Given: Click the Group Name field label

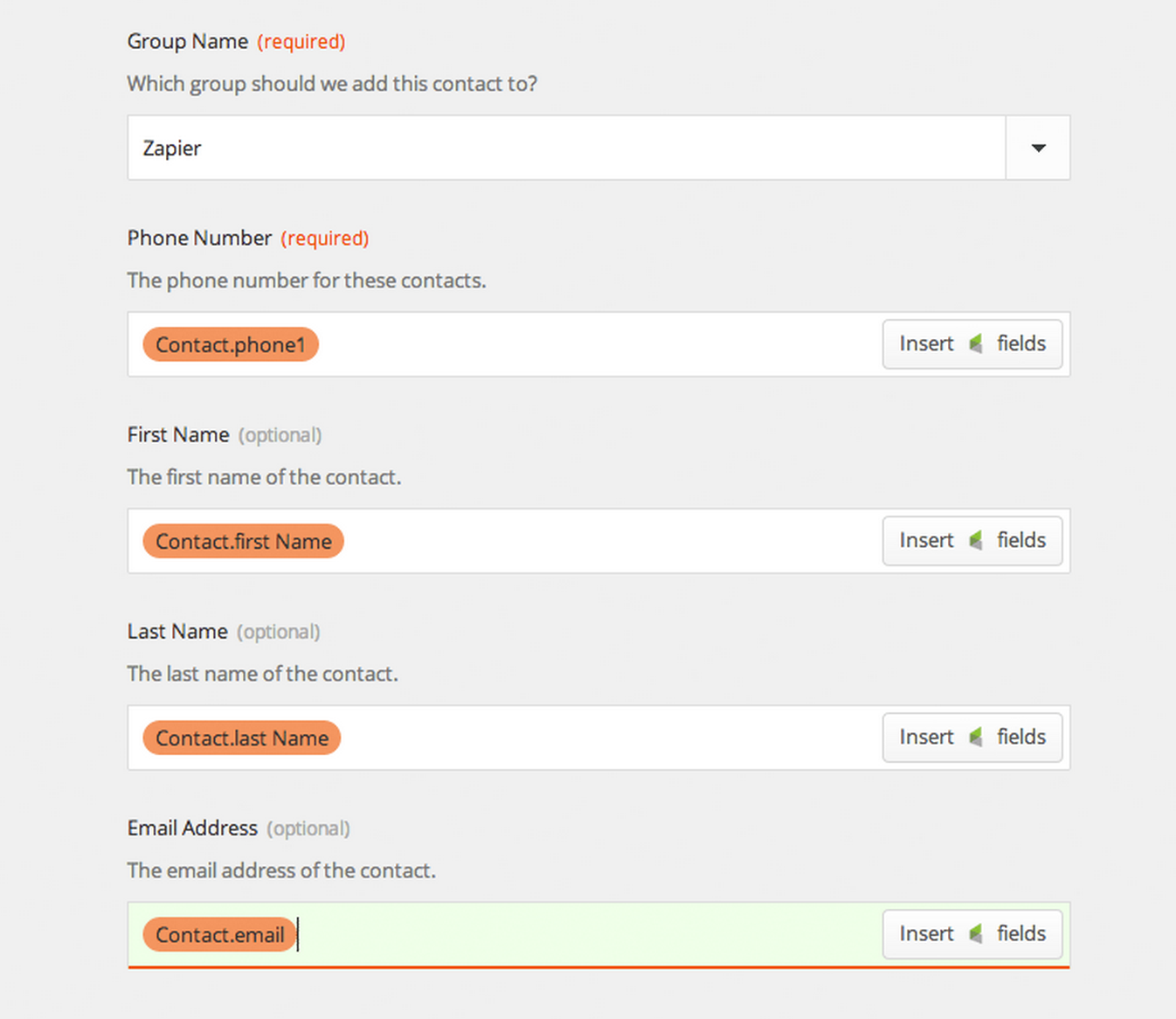Looking at the screenshot, I should pyautogui.click(x=188, y=41).
